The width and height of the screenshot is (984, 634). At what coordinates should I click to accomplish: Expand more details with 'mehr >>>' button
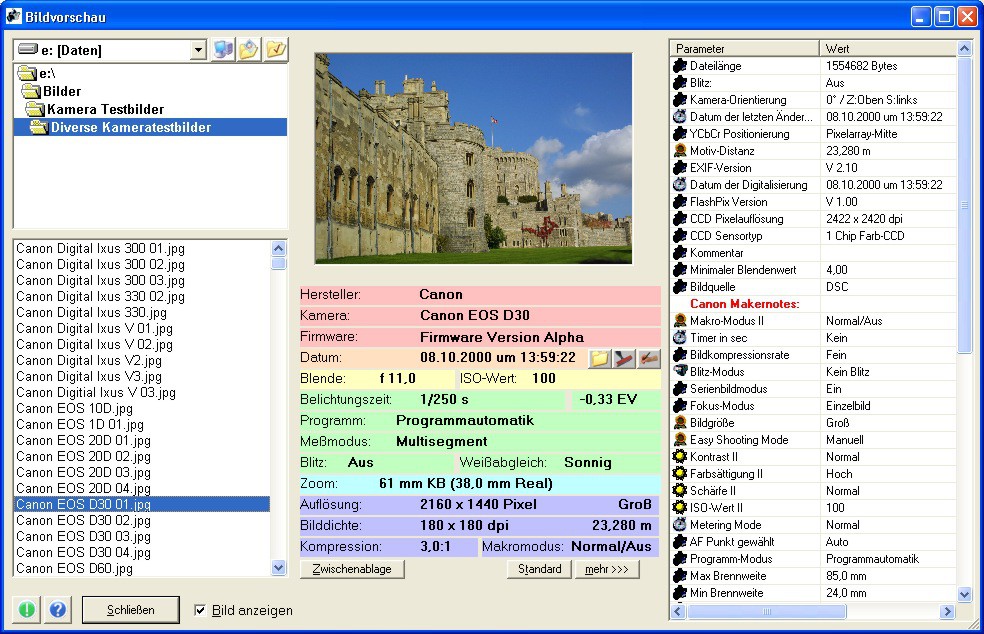607,569
